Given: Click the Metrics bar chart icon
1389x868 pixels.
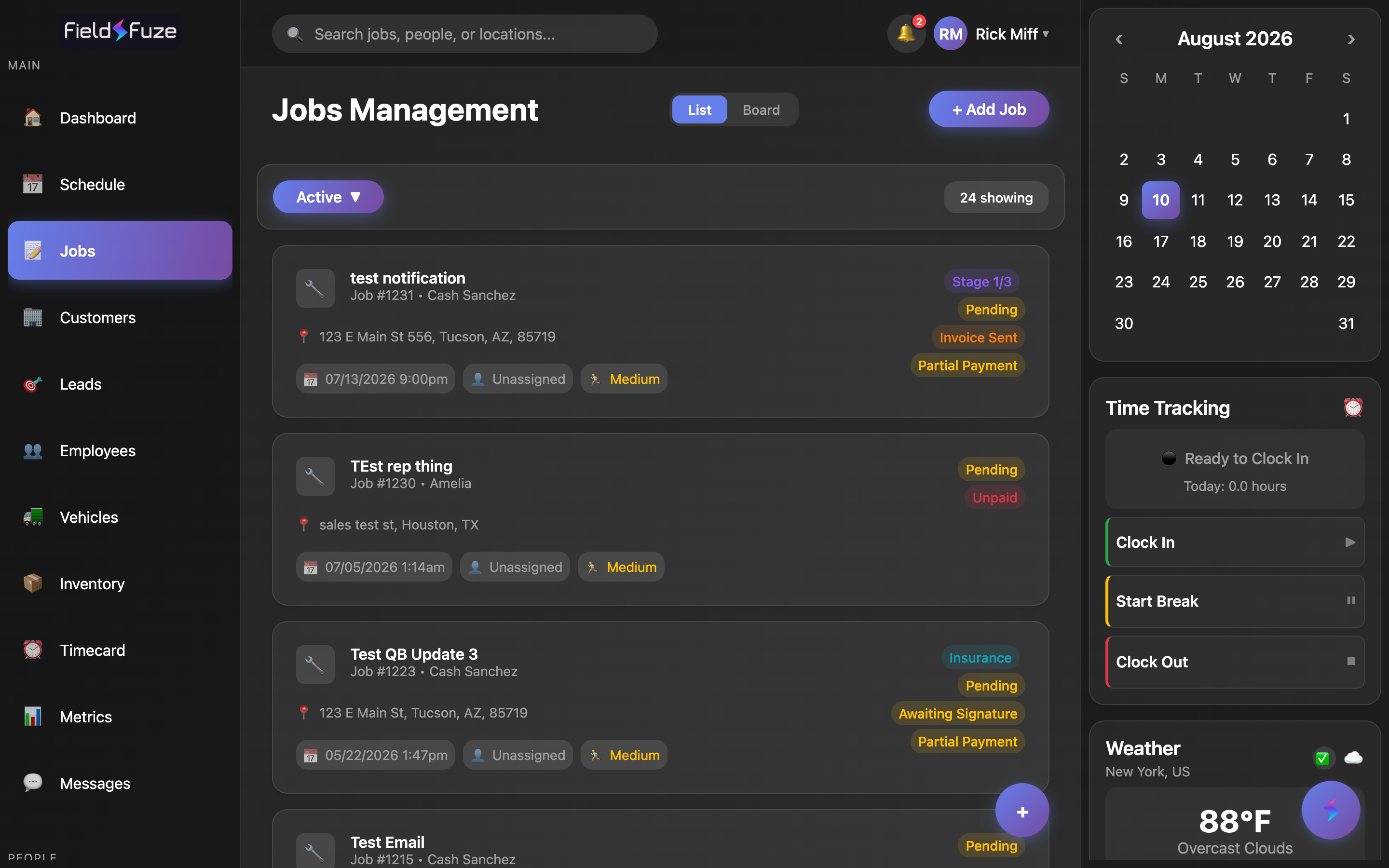Looking at the screenshot, I should click(x=33, y=717).
